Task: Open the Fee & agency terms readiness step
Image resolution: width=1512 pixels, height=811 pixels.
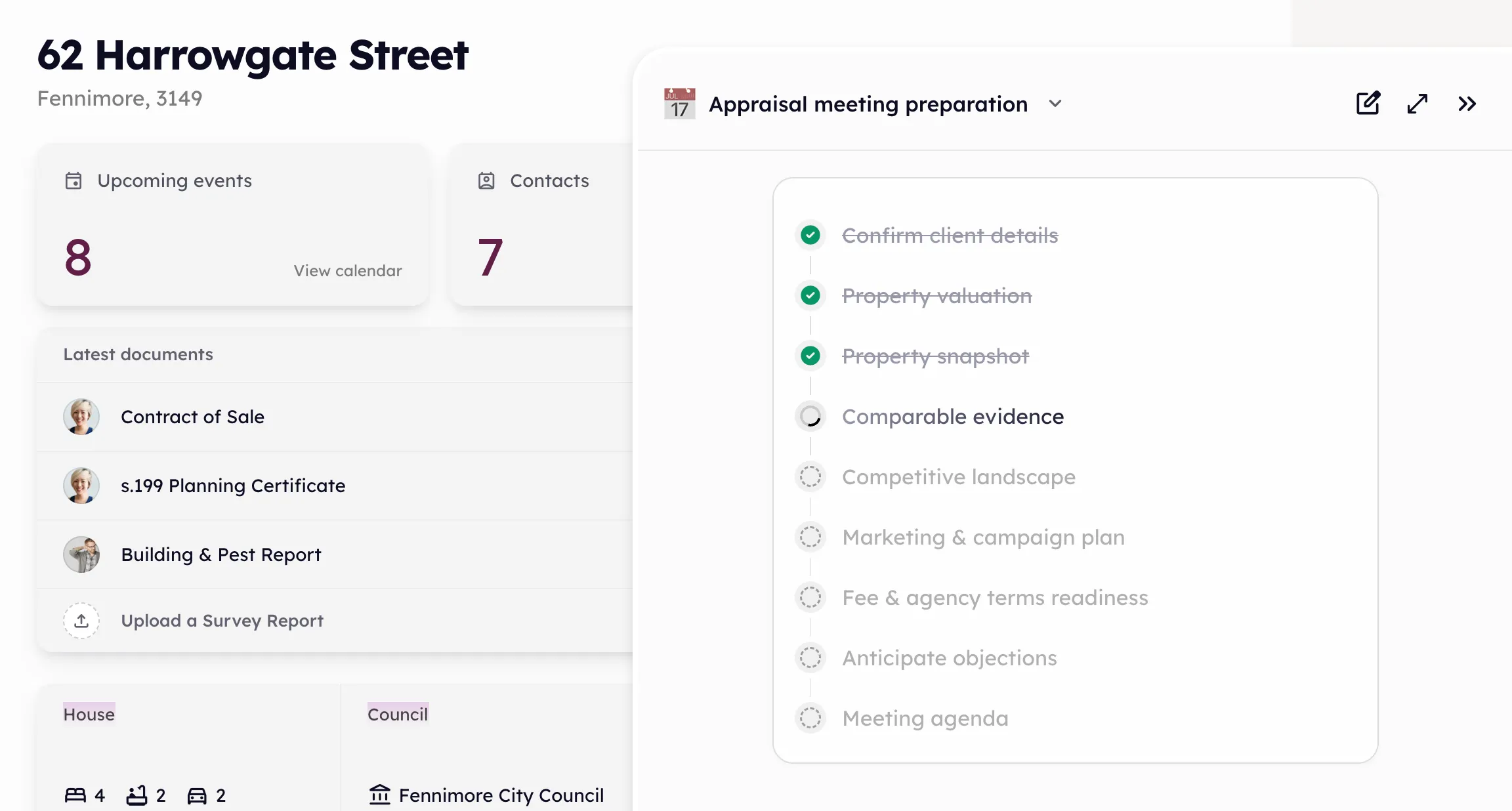Action: tap(995, 598)
